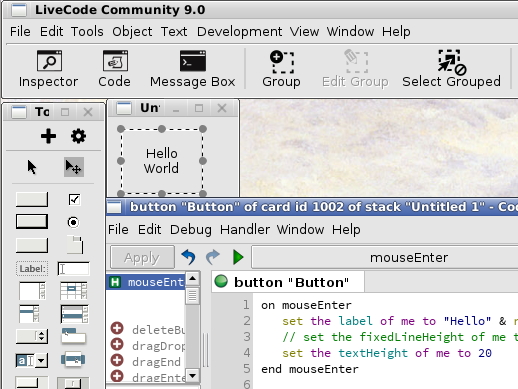The image size is (518, 389).
Task: Select the button "Button" script tab
Action: (x=288, y=282)
